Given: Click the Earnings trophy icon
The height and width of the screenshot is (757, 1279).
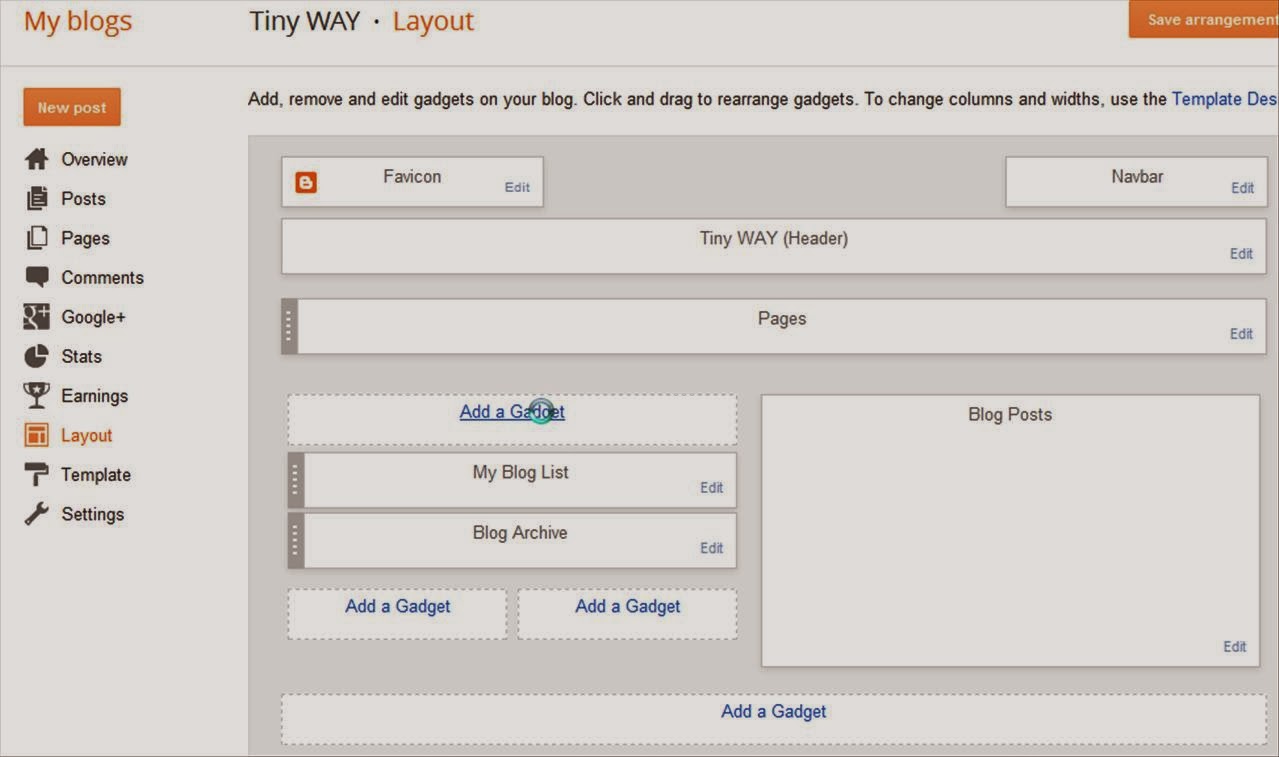Looking at the screenshot, I should point(35,395).
